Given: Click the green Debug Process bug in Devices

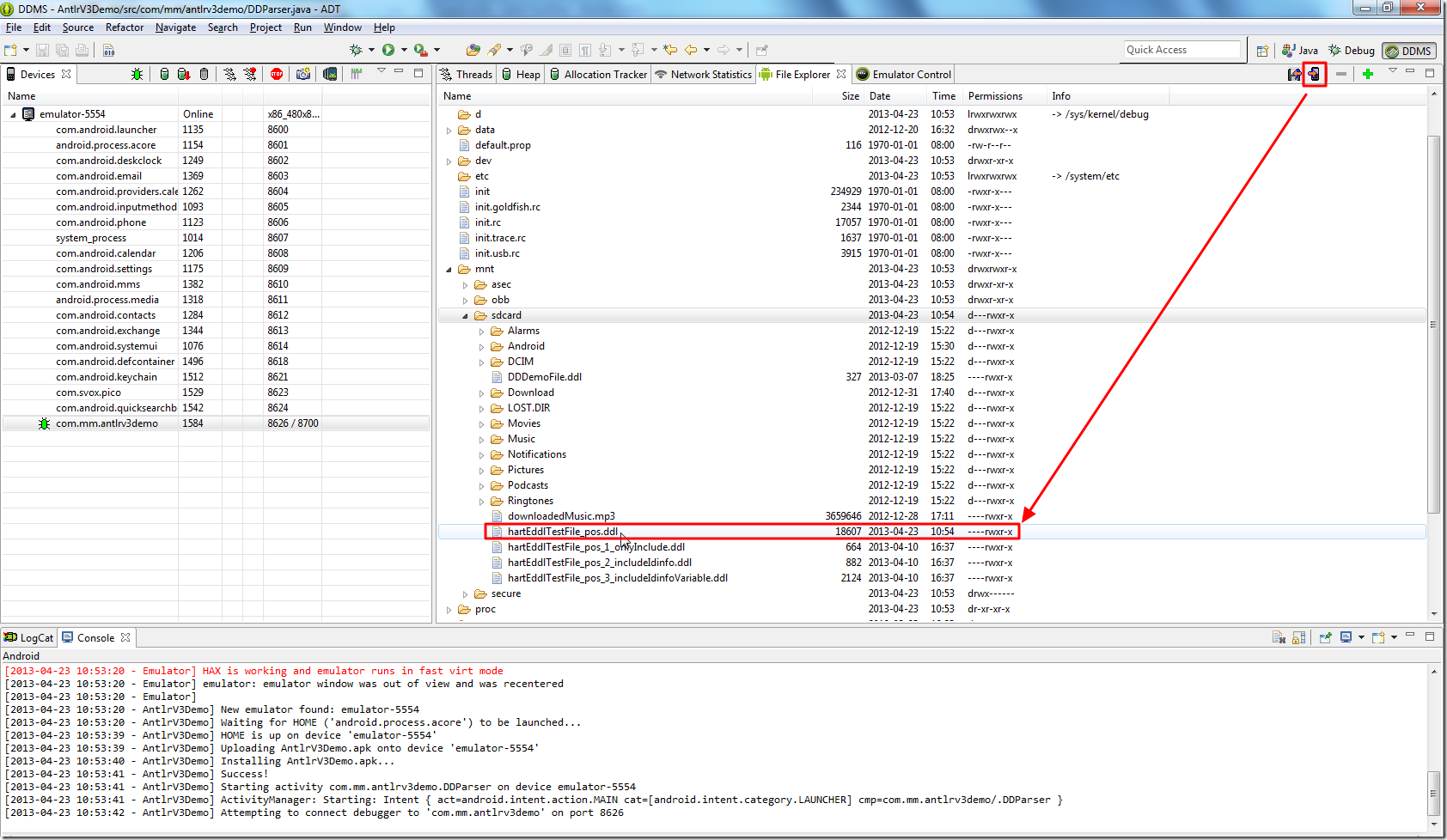Looking at the screenshot, I should point(137,75).
